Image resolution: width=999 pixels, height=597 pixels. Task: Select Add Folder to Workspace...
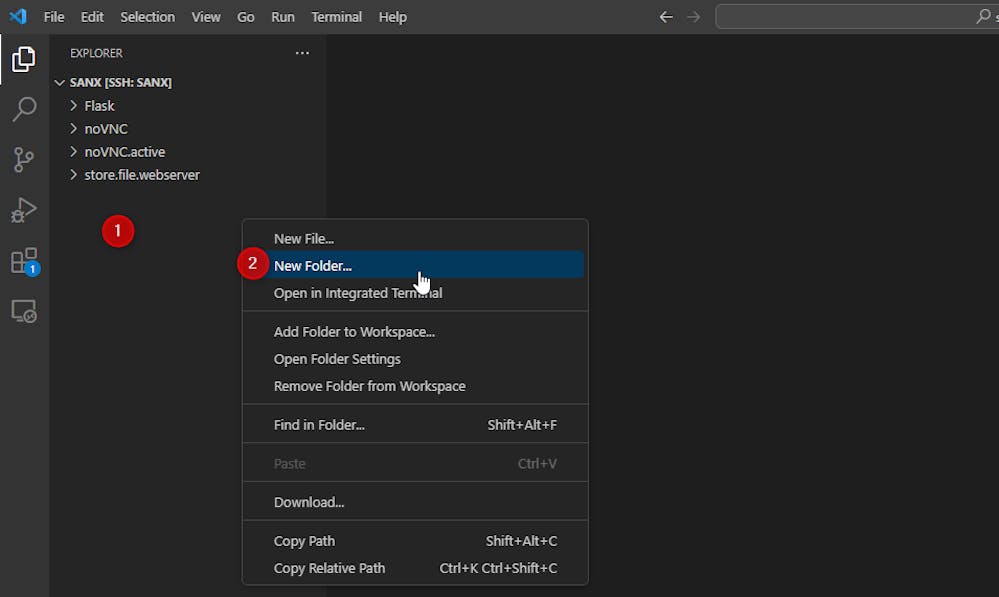(415, 332)
